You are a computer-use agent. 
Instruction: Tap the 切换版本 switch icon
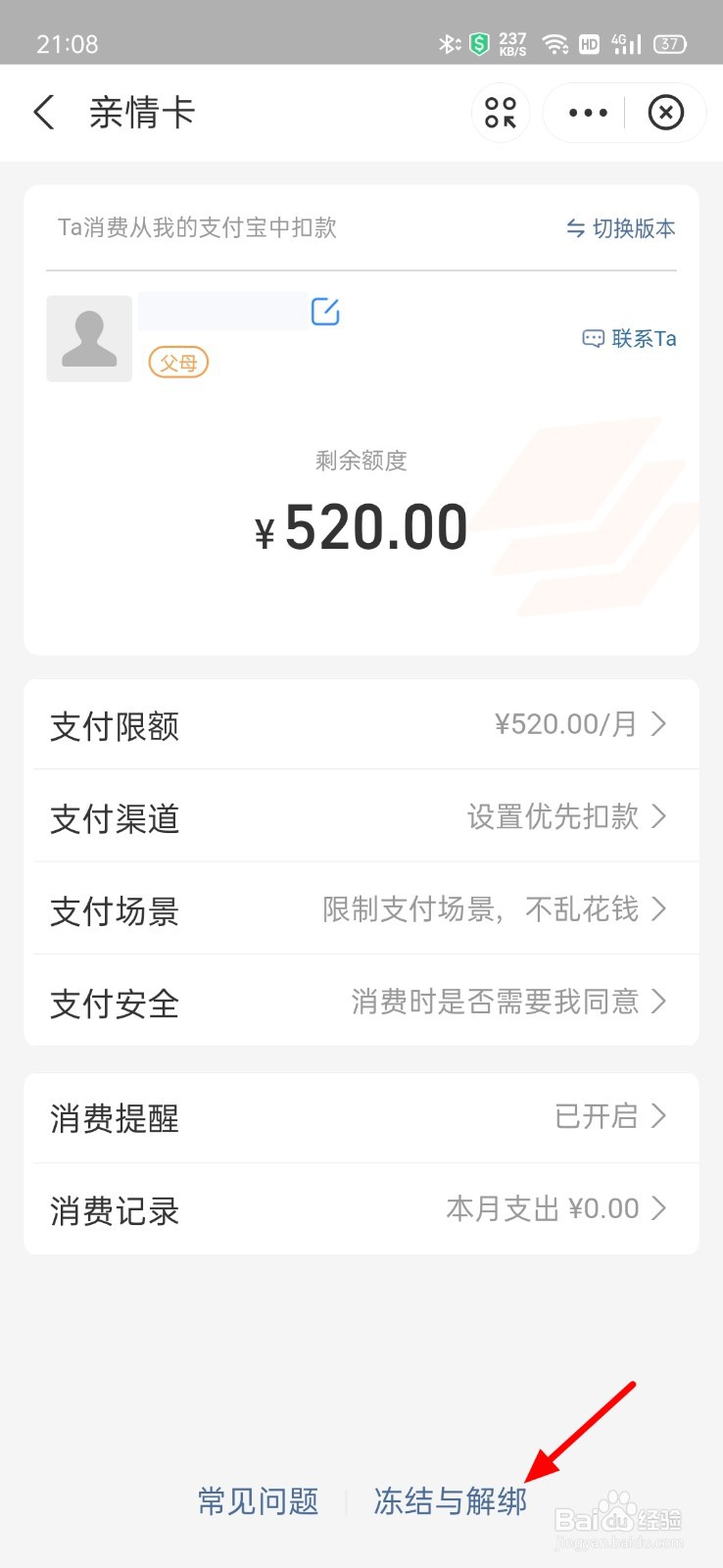[x=576, y=228]
